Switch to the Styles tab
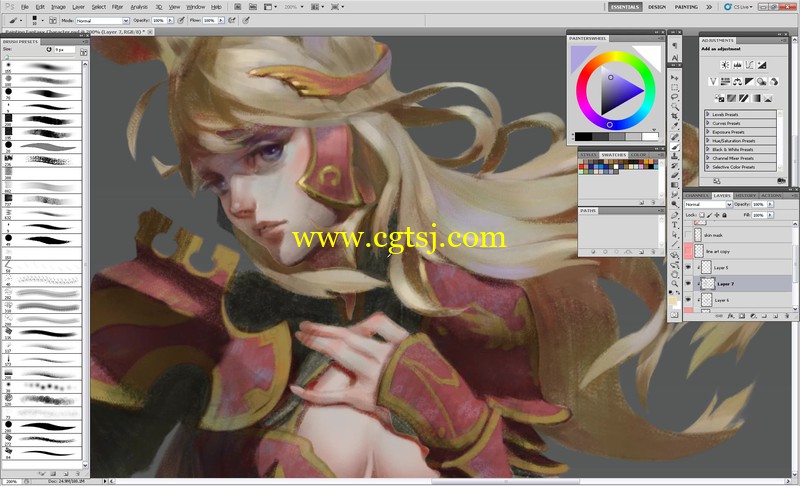Screen dimensions: 800x486 tap(588, 155)
